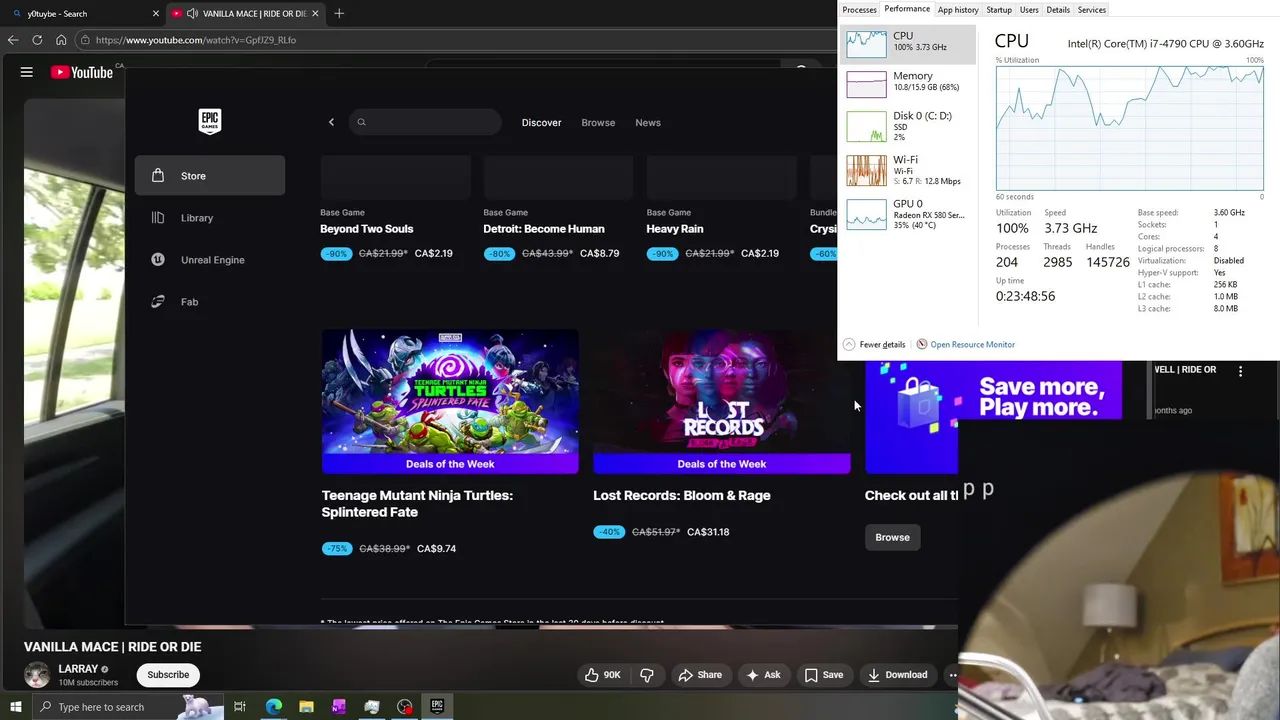The image size is (1280, 720).
Task: Open the Save more Play more banner
Action: pos(993,390)
